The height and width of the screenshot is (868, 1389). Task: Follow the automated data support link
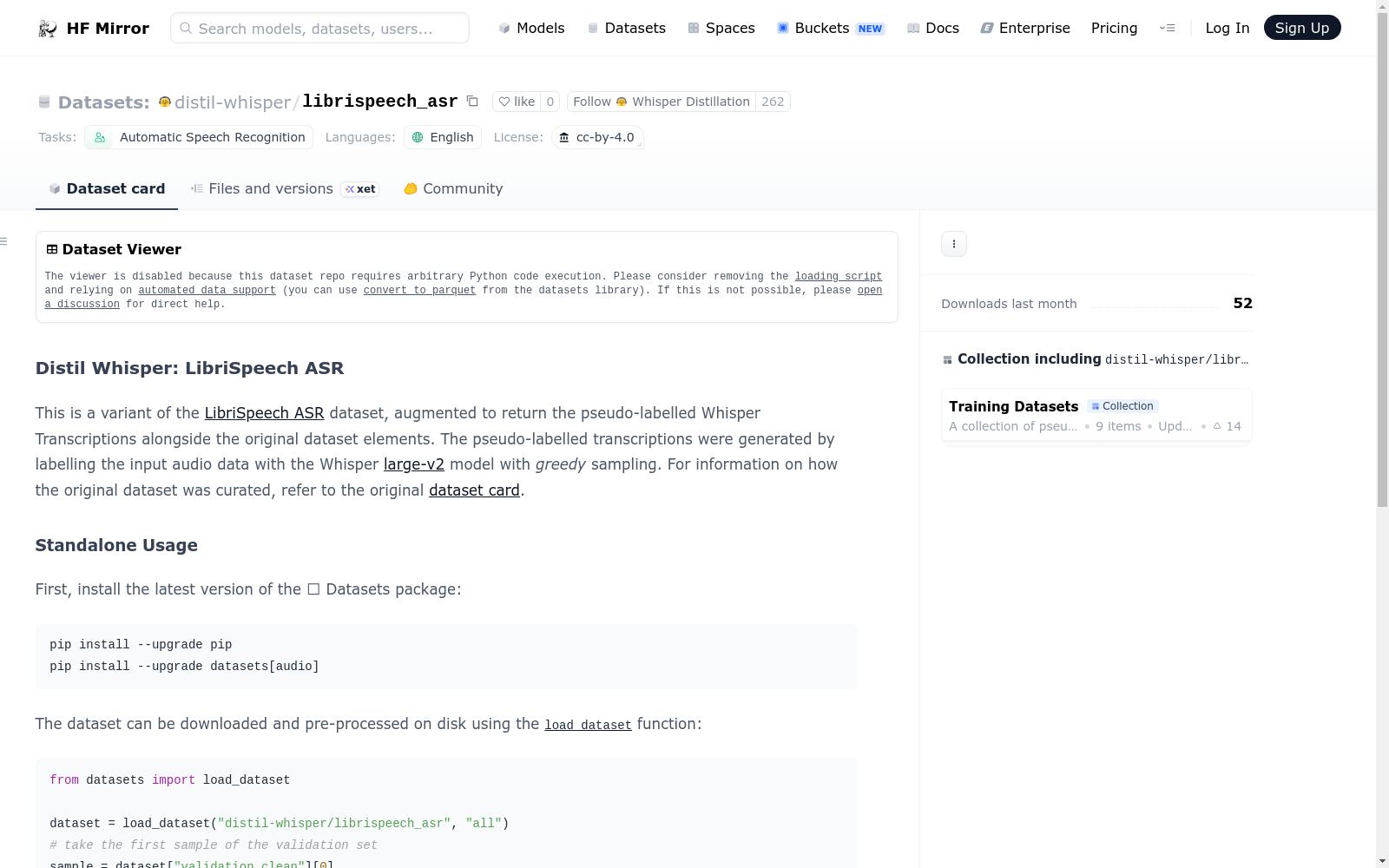click(x=207, y=291)
